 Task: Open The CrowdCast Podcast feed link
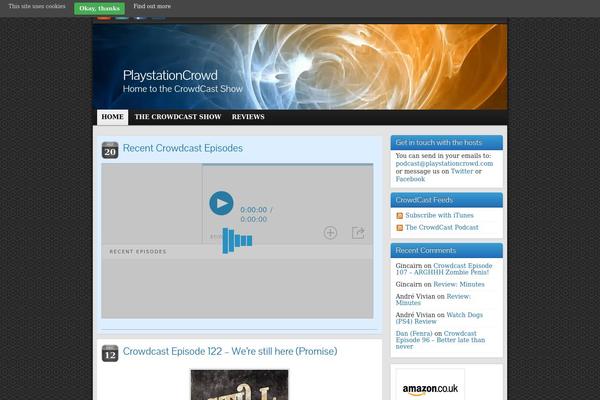pos(442,227)
